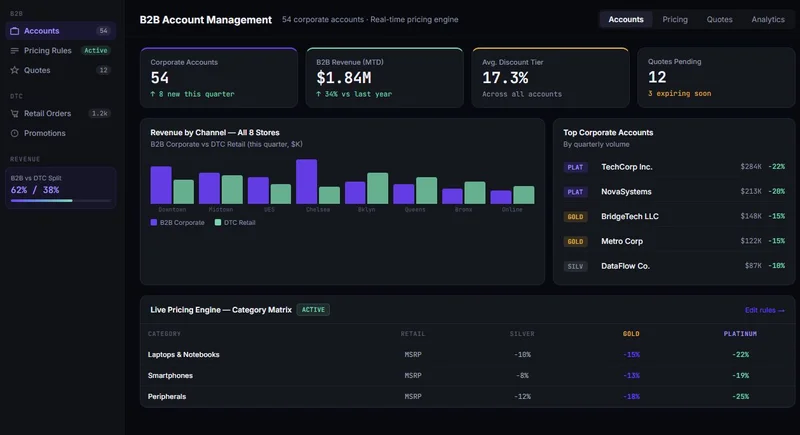Open Quotes in the sidebar
Image resolution: width=800 pixels, height=435 pixels.
(x=61, y=70)
